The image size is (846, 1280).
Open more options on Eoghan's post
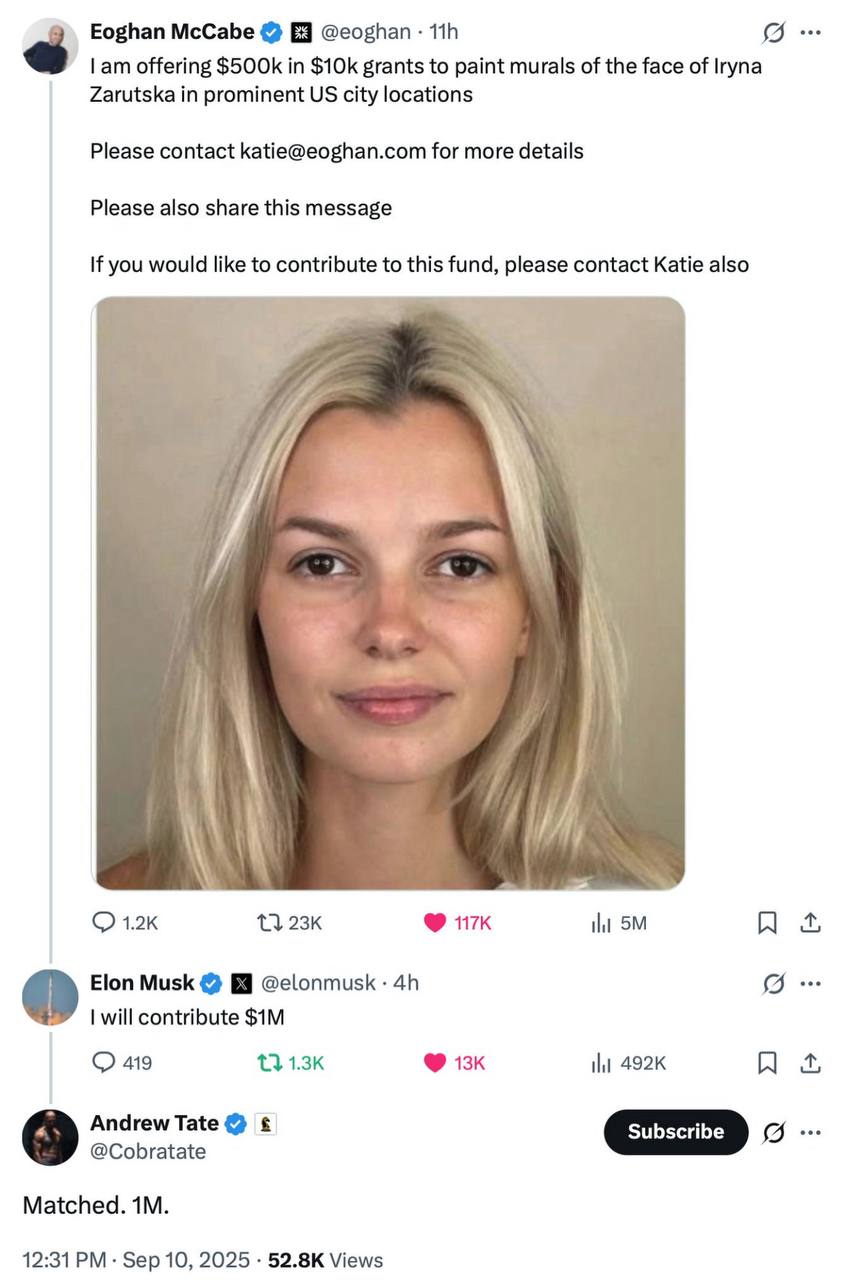click(811, 33)
